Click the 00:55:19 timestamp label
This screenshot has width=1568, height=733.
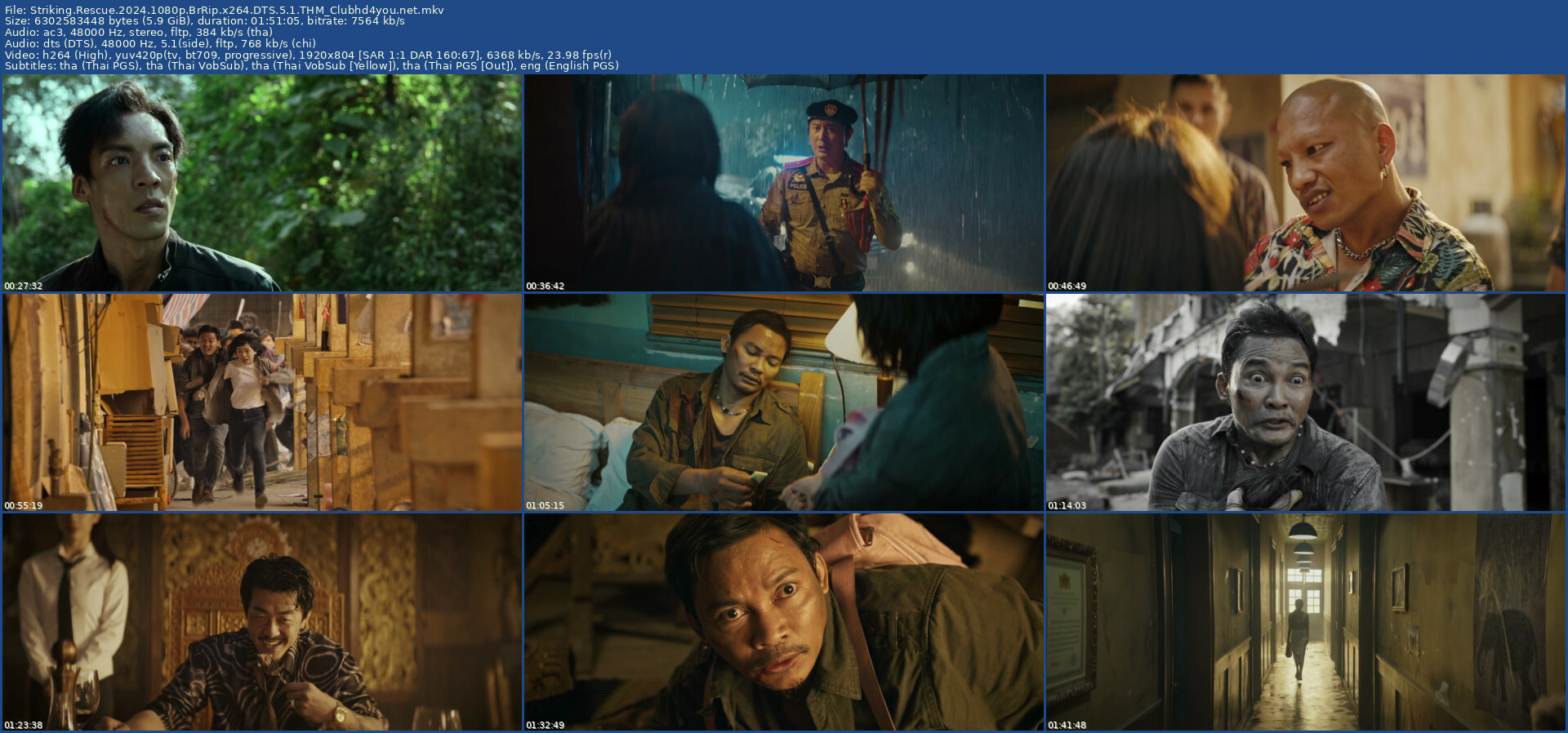[x=23, y=505]
